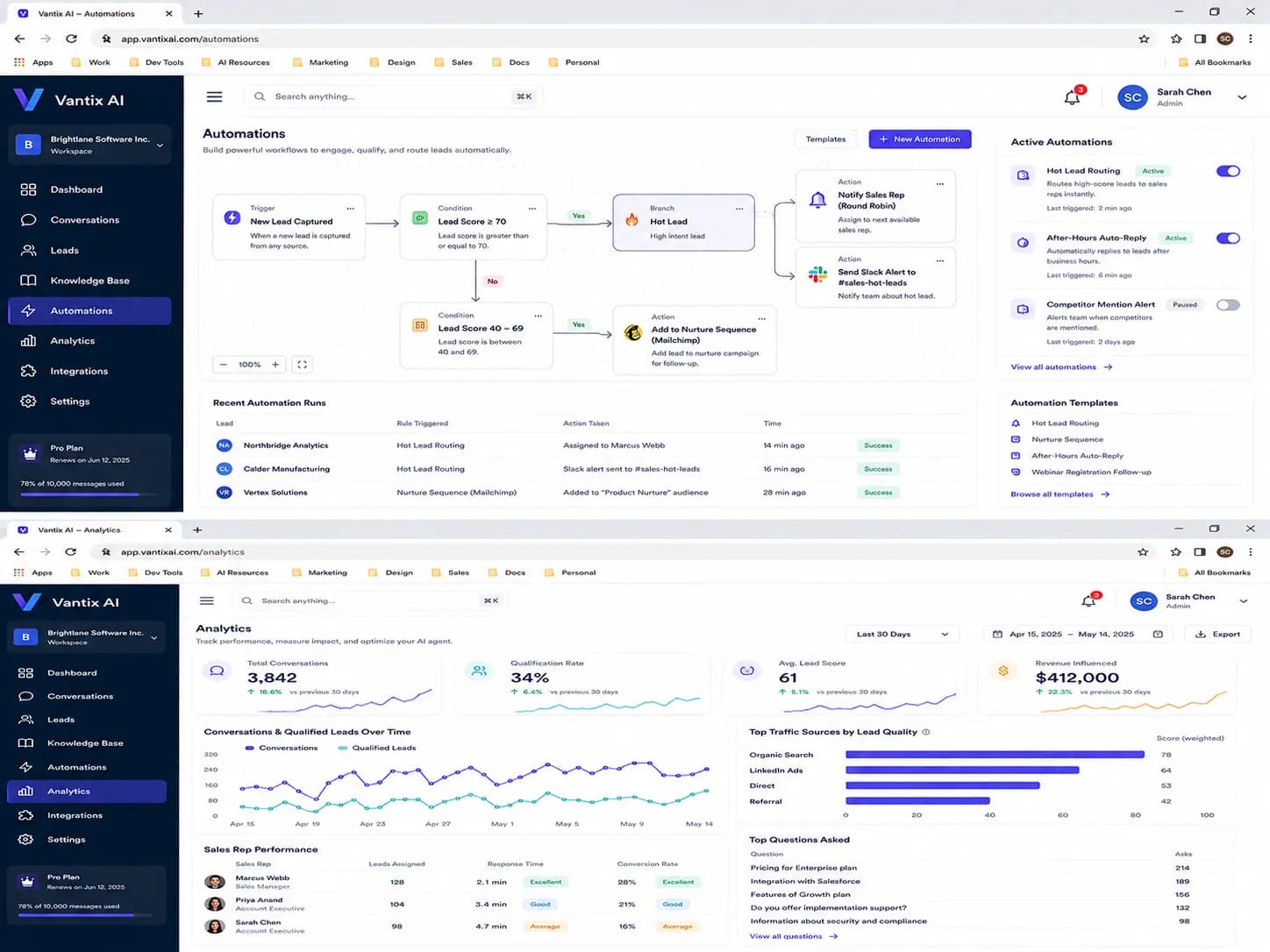Click Mailchimp icon on Nurture Sequence node
The height and width of the screenshot is (952, 1270).
[x=632, y=333]
